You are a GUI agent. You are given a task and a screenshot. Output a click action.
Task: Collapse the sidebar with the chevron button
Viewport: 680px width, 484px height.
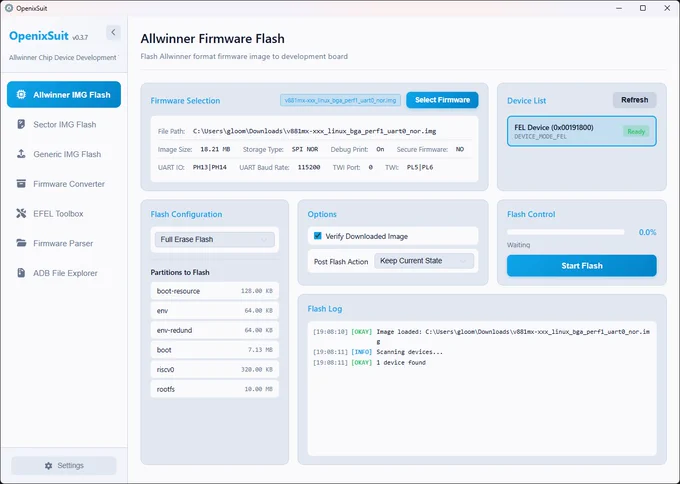click(113, 32)
